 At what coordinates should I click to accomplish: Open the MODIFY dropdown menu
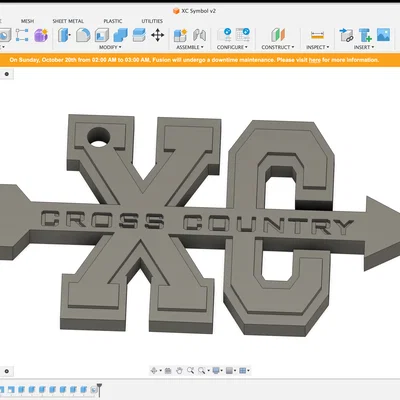[110, 47]
